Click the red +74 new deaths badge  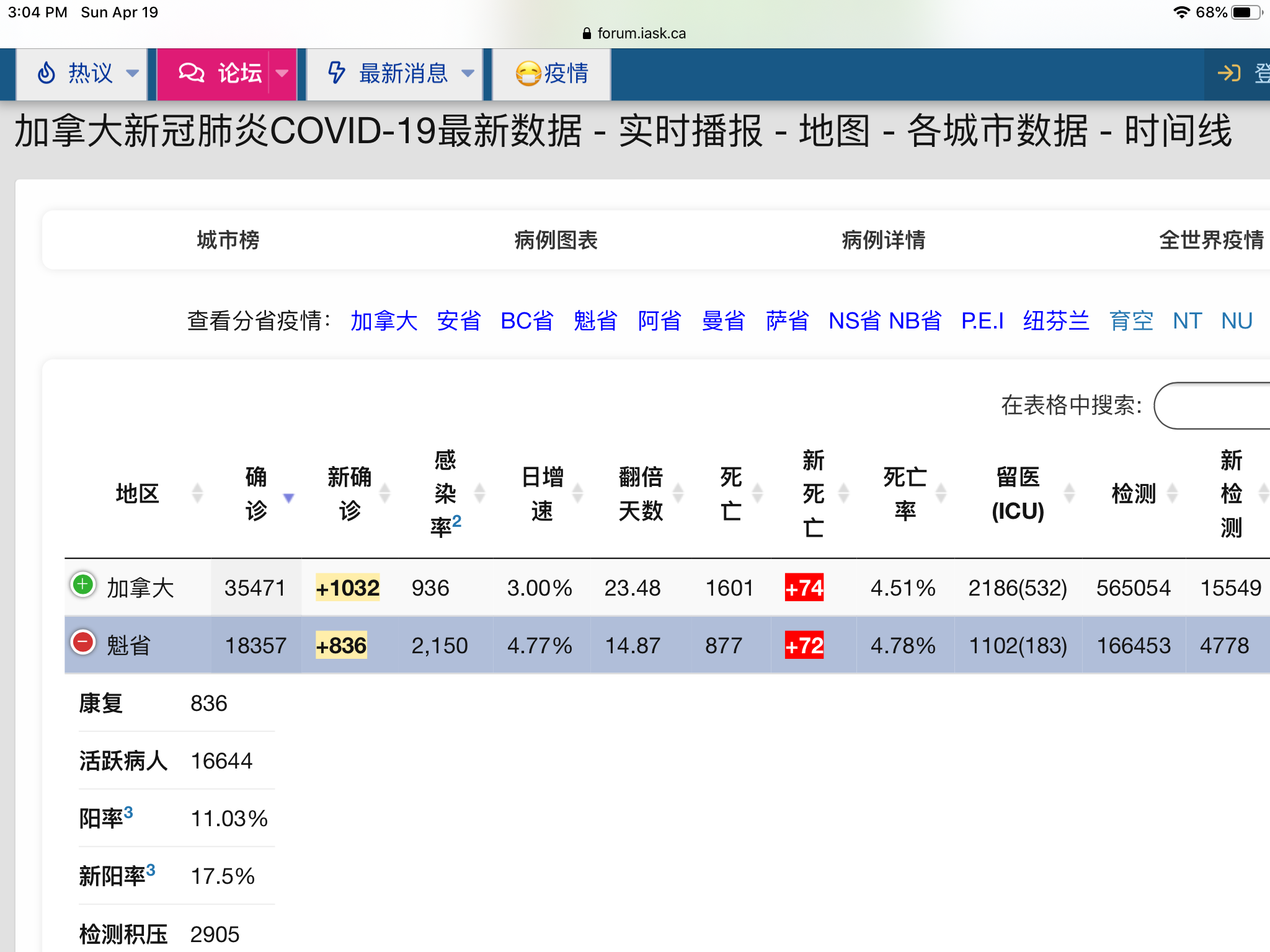pos(804,588)
